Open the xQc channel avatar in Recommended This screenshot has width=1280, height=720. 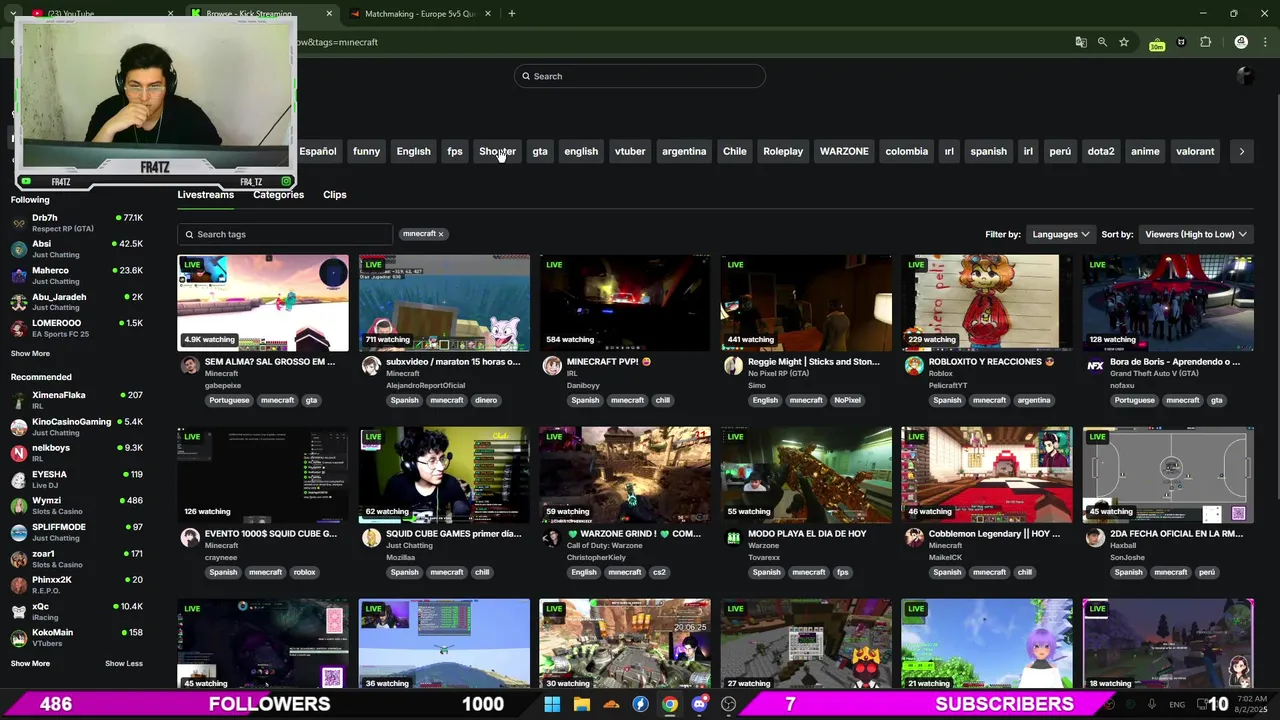19,611
